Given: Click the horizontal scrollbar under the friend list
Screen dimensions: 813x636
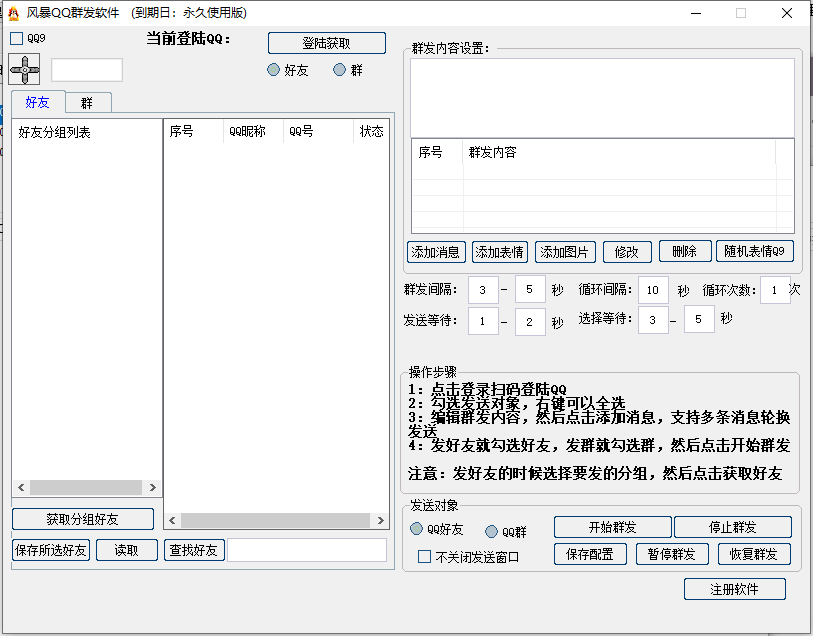Looking at the screenshot, I should pyautogui.click(x=85, y=487).
